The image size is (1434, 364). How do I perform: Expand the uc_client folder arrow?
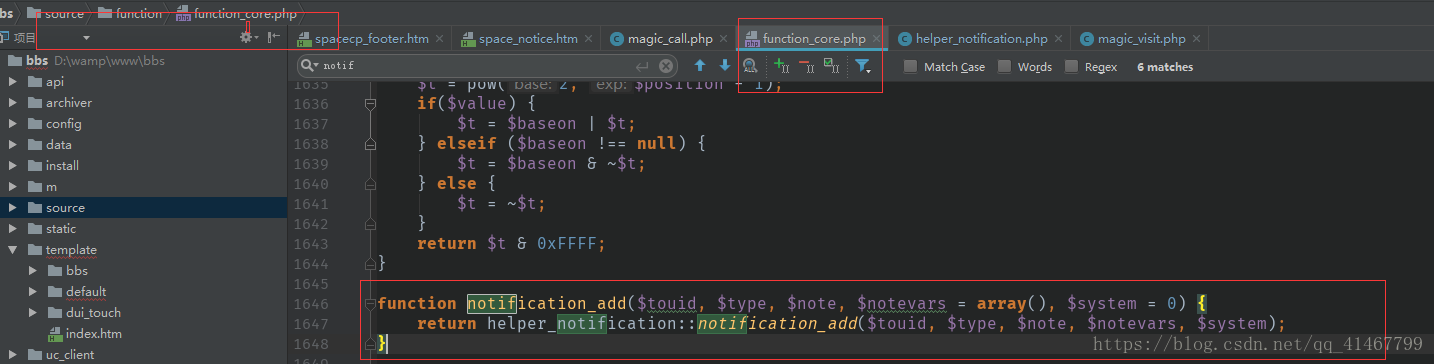13,355
